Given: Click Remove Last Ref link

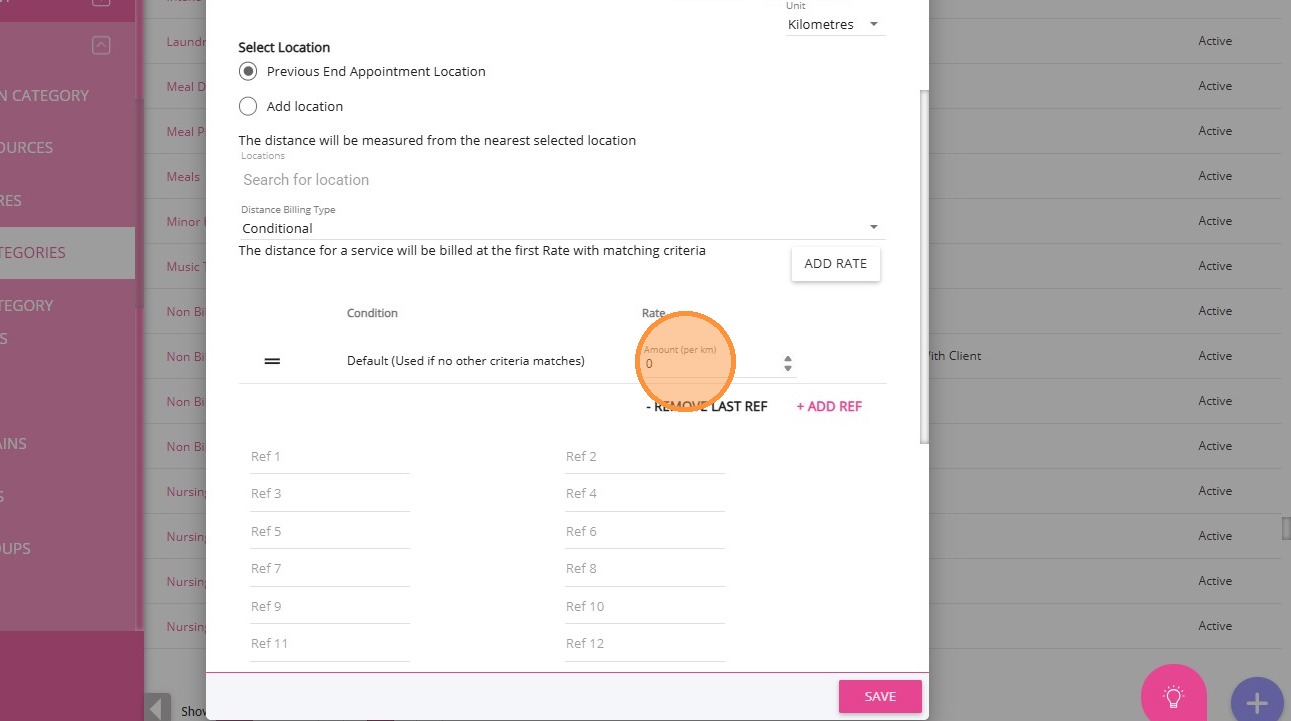Looking at the screenshot, I should [x=706, y=406].
